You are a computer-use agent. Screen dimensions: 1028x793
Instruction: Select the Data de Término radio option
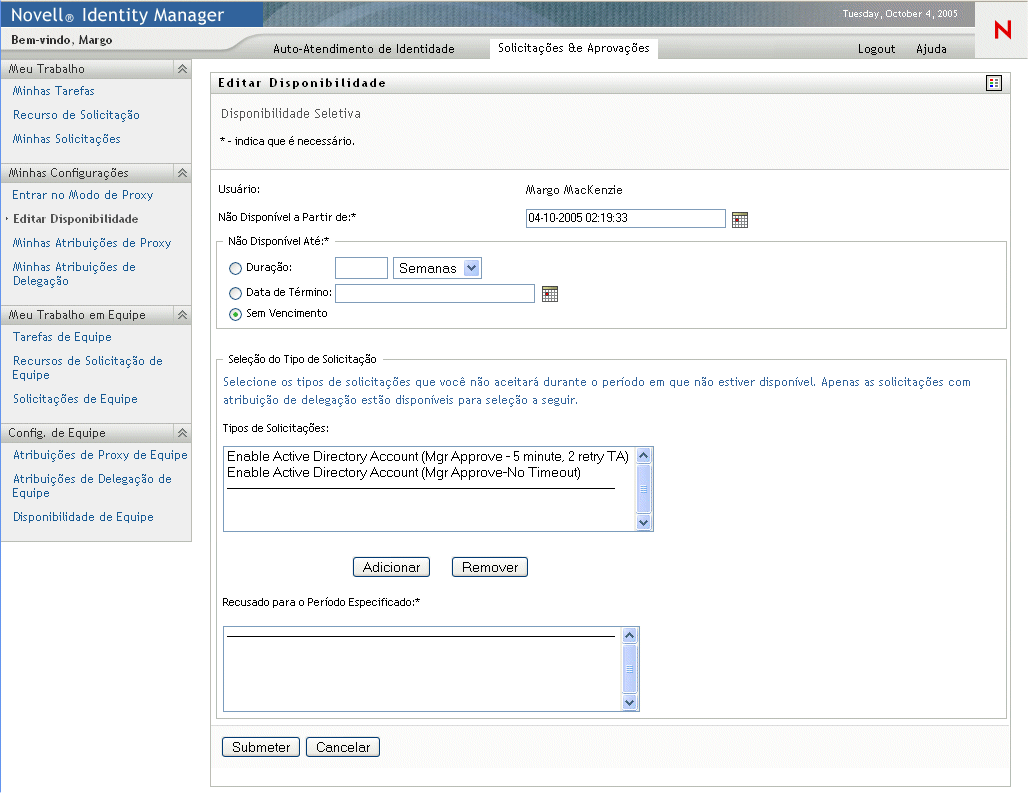(x=236, y=294)
